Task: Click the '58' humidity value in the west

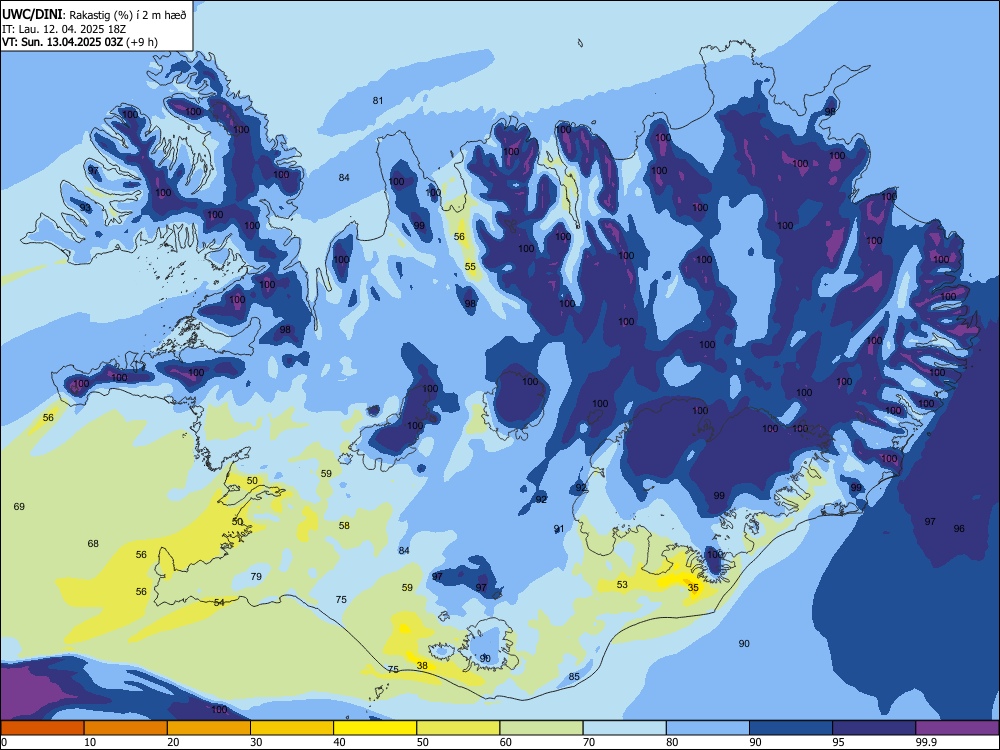Action: 344,526
